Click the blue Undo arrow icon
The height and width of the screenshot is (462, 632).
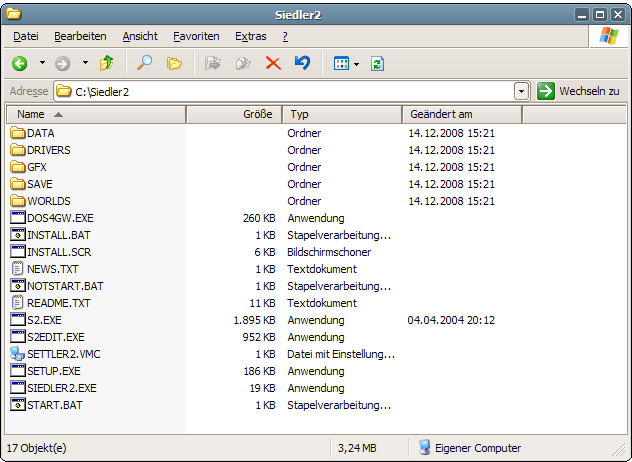(x=303, y=62)
